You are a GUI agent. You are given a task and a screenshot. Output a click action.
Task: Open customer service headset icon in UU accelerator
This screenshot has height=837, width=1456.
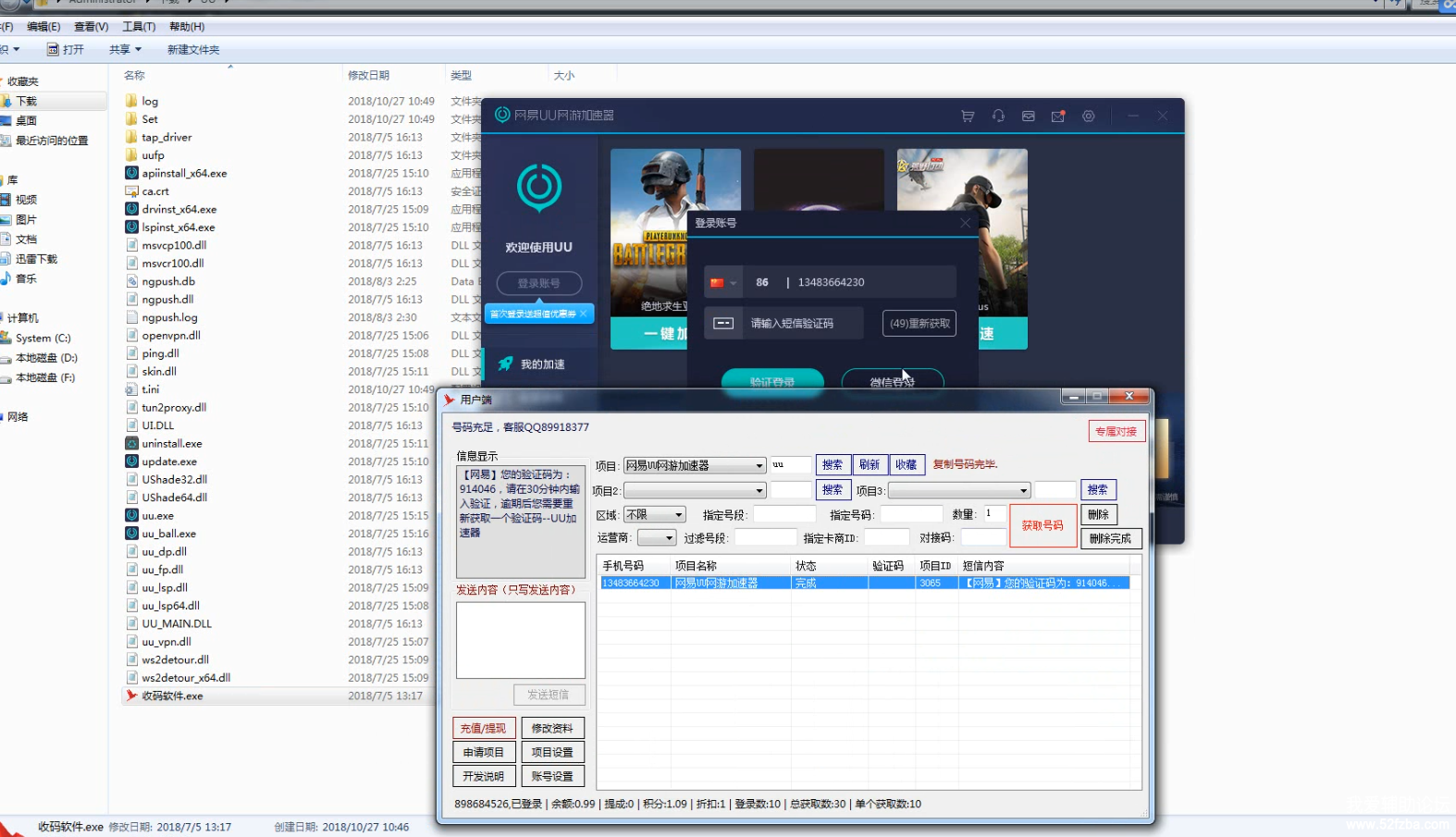point(998,116)
